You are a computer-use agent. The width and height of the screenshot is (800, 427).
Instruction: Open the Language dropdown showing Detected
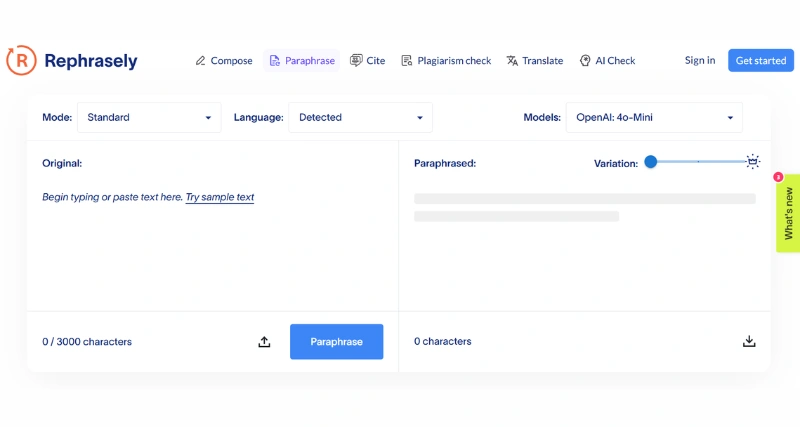coord(360,117)
